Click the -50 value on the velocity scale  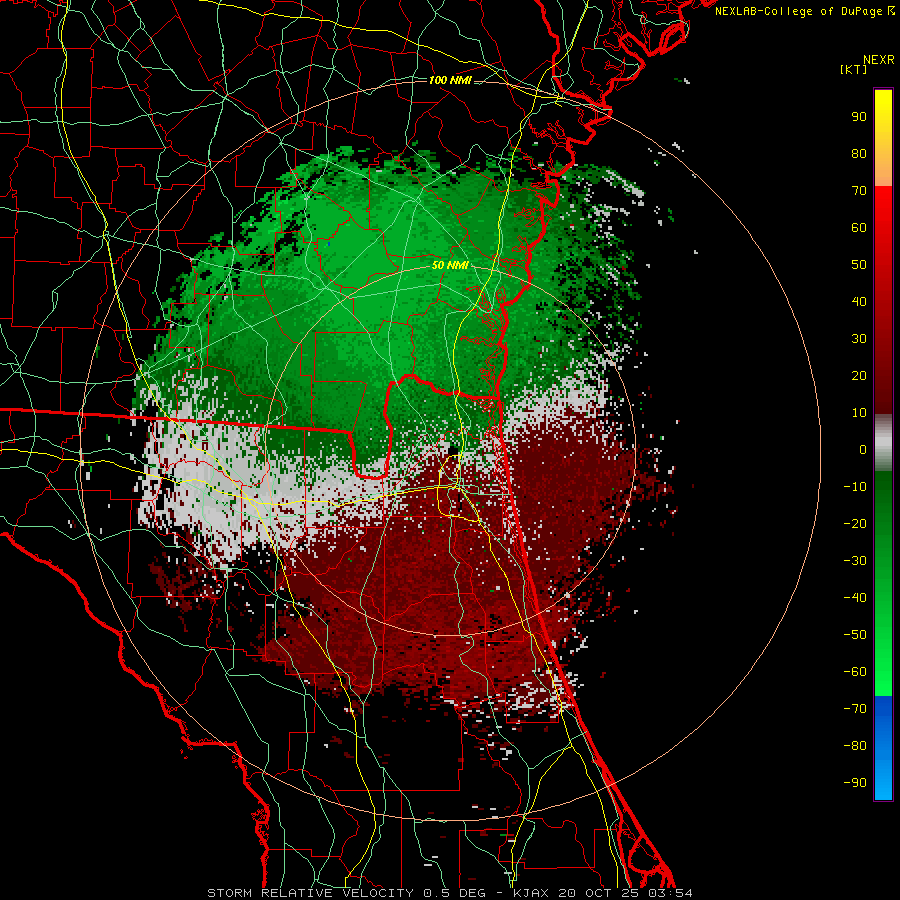click(855, 635)
